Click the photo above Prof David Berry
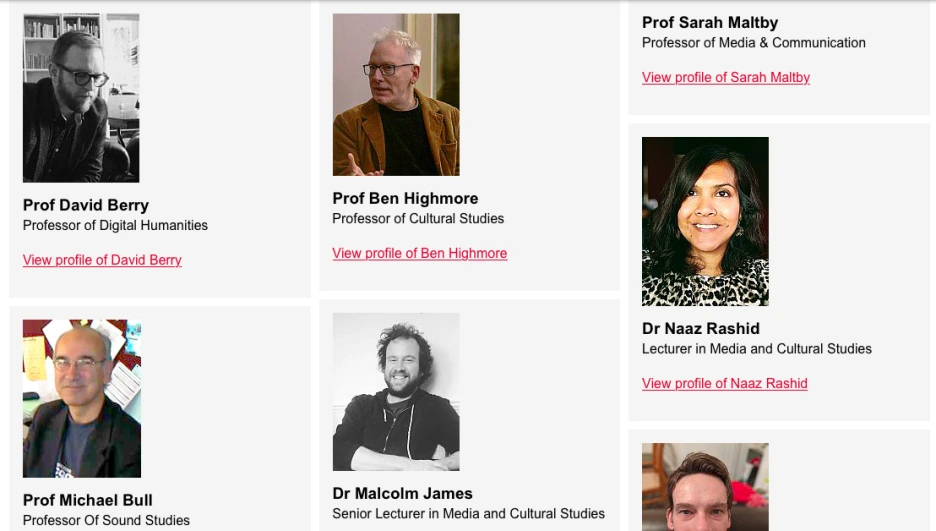Screen dimensions: 936x531 pyautogui.click(x=81, y=98)
